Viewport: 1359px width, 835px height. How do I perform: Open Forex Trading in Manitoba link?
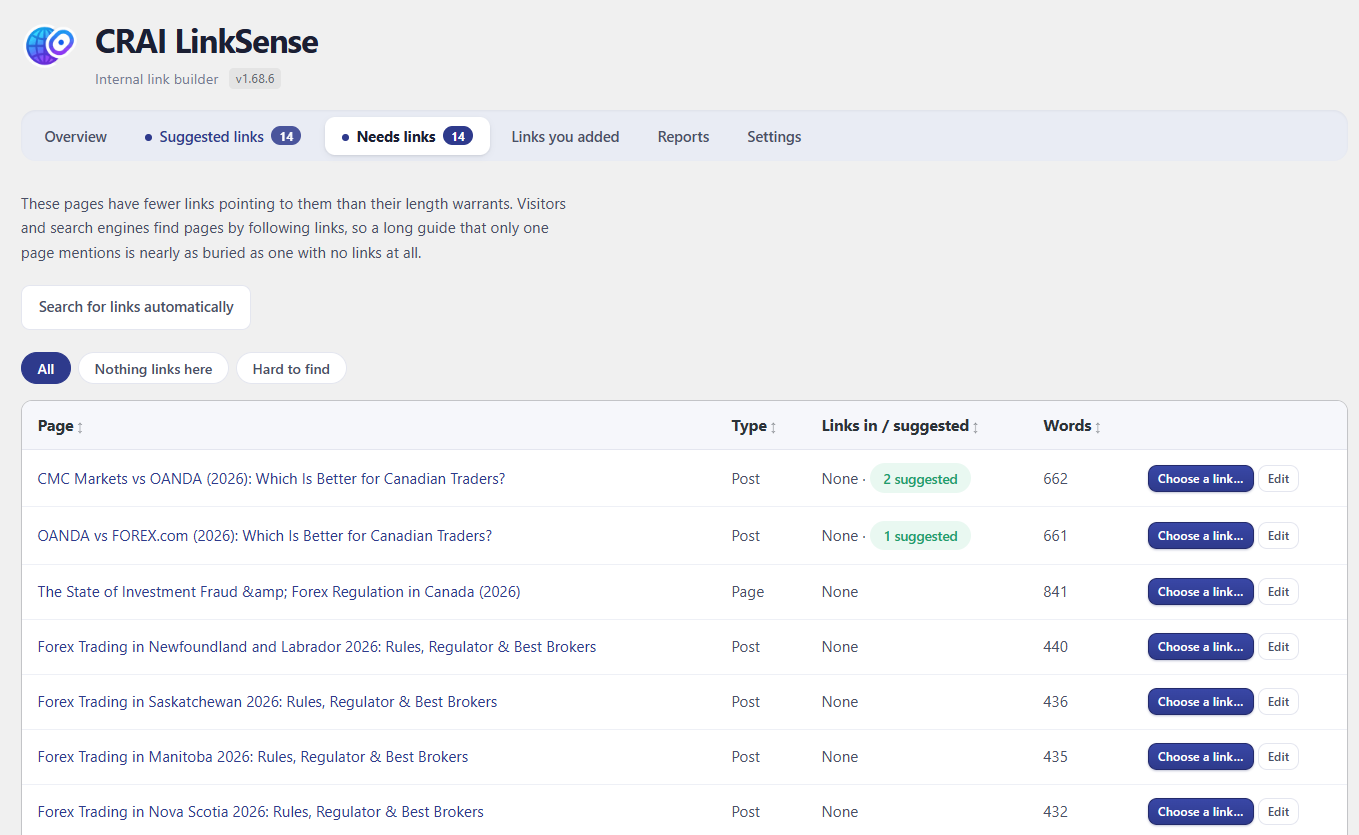tap(253, 757)
